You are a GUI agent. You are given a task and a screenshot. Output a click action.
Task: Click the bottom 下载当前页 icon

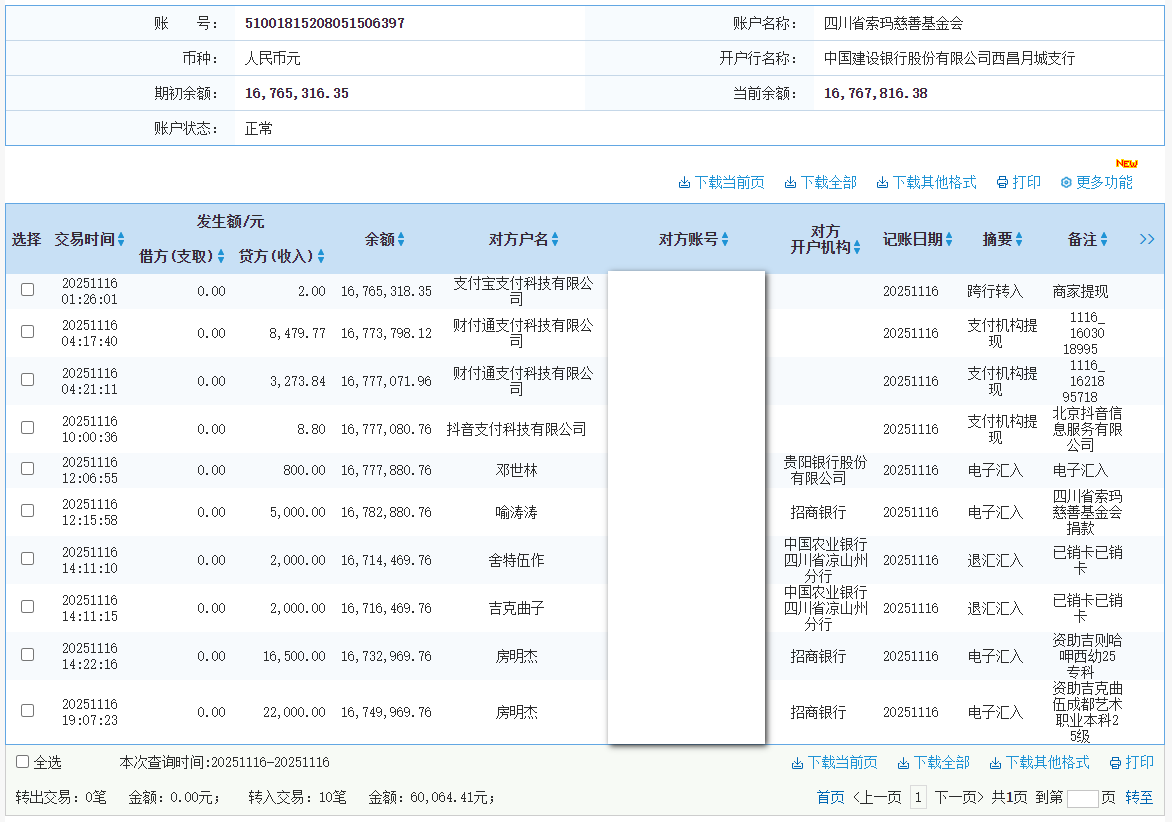pyautogui.click(x=796, y=764)
